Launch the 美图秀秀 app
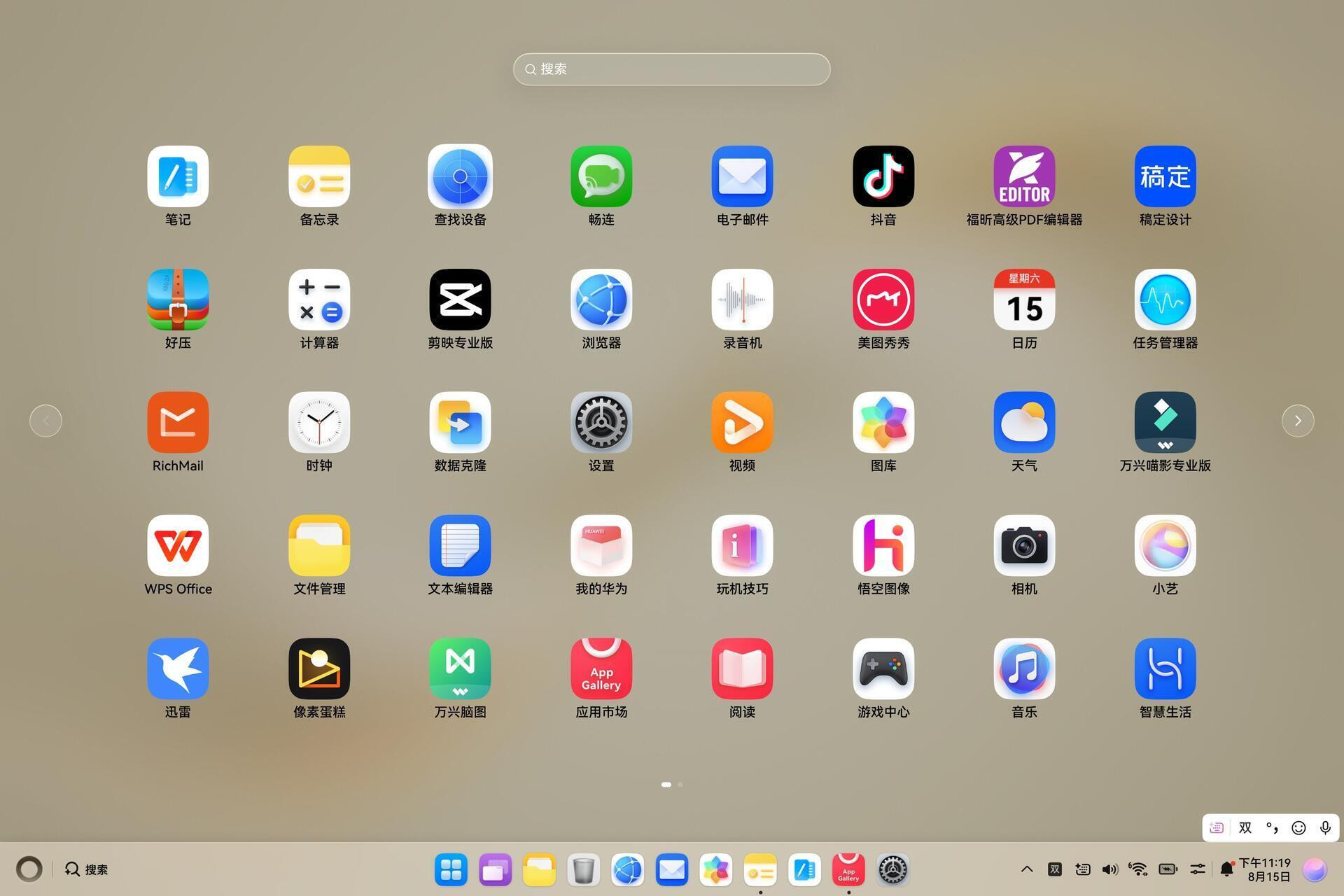1344x896 pixels. (x=883, y=300)
